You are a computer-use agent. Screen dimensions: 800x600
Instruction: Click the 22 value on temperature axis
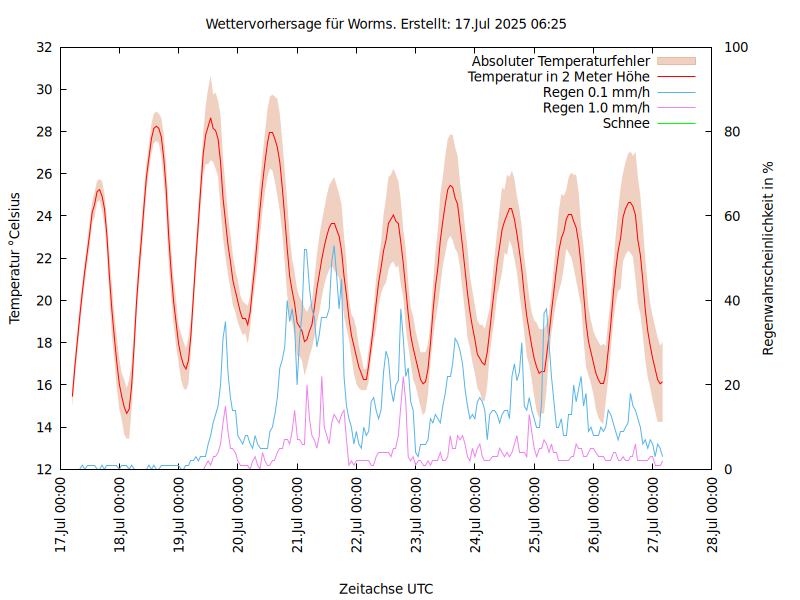[x=43, y=258]
